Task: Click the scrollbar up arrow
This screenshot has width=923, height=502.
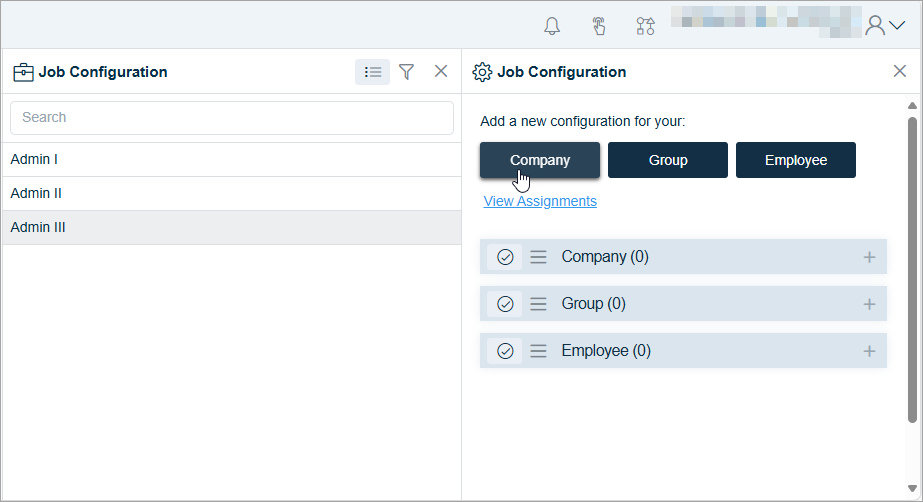Action: pos(912,106)
